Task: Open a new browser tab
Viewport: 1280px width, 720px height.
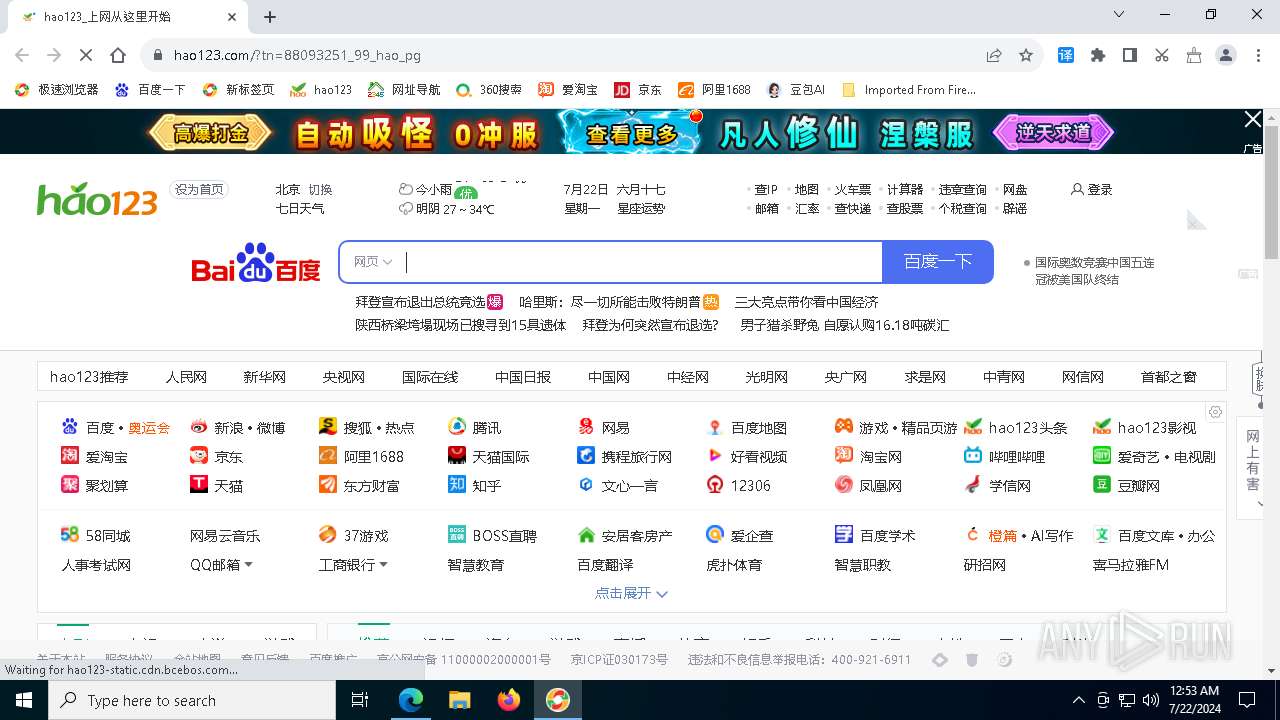Action: click(270, 16)
